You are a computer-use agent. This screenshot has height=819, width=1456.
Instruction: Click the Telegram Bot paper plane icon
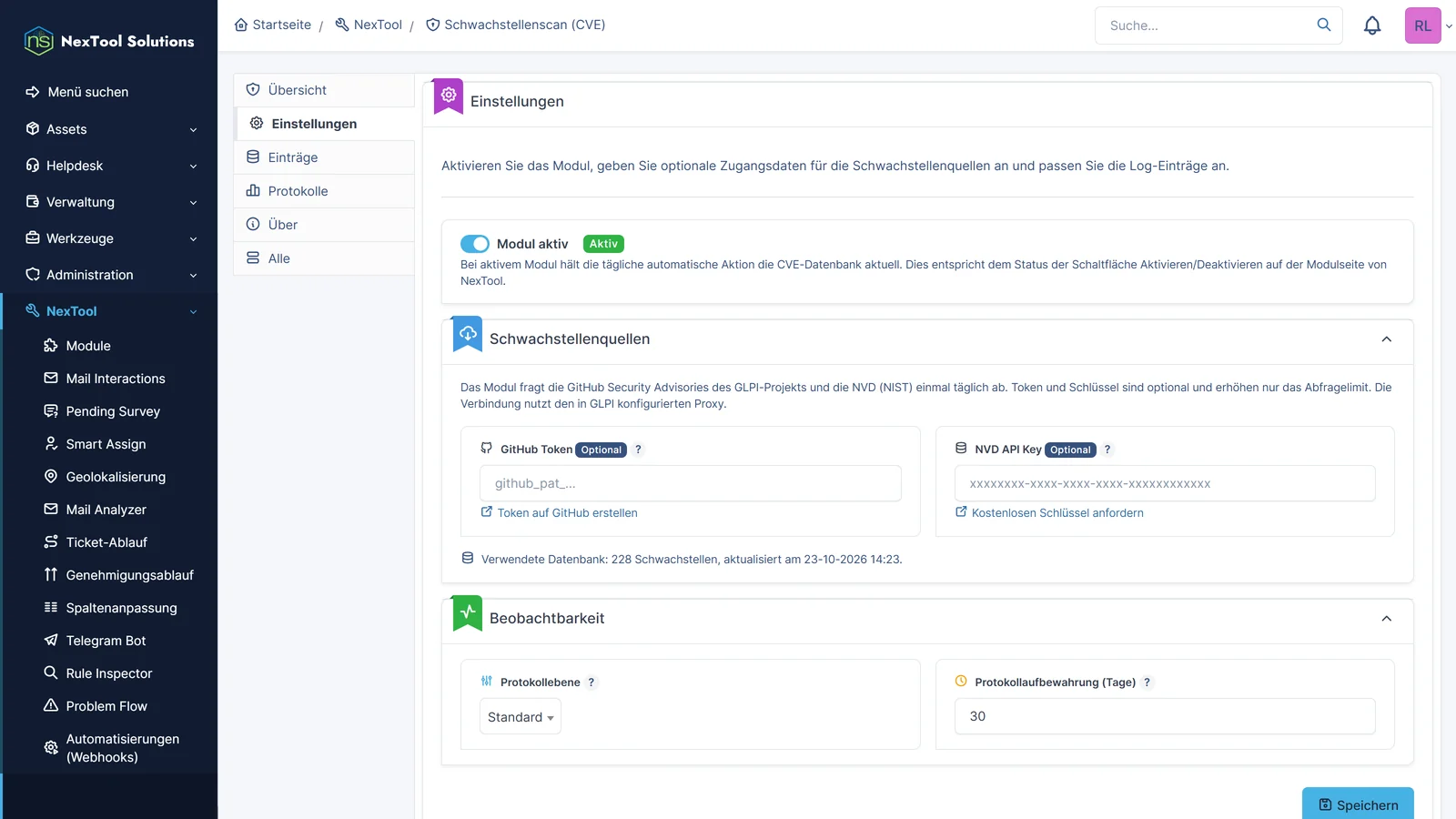click(51, 641)
